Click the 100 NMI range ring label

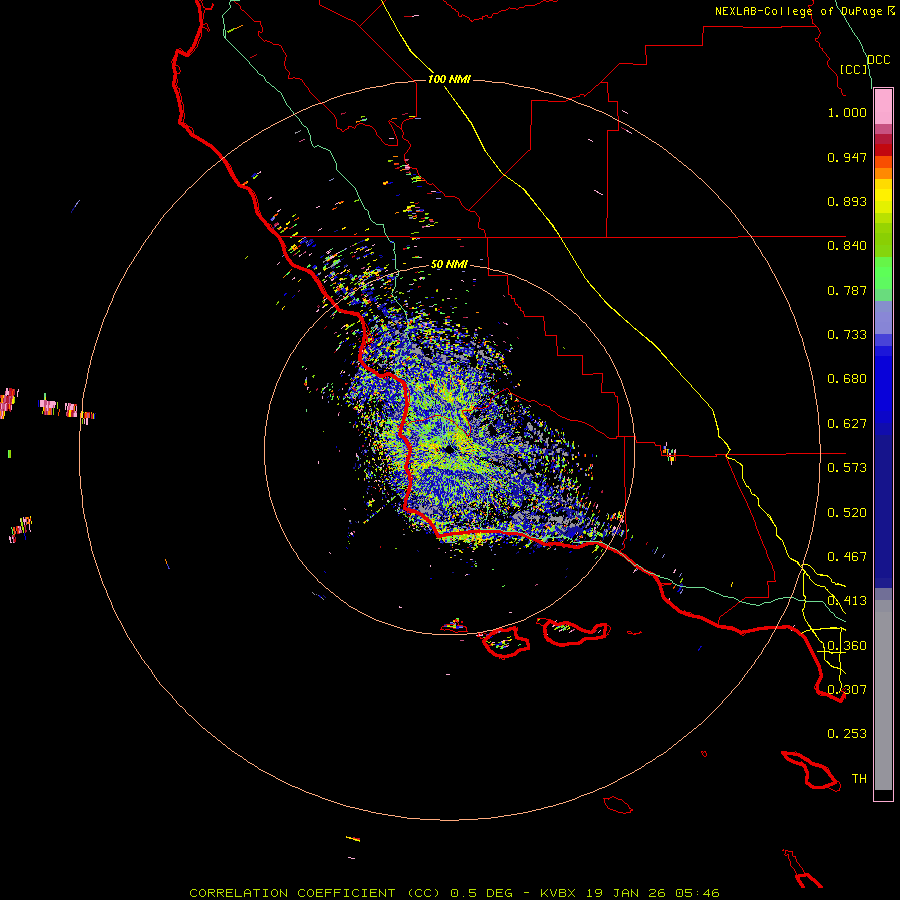(x=449, y=79)
